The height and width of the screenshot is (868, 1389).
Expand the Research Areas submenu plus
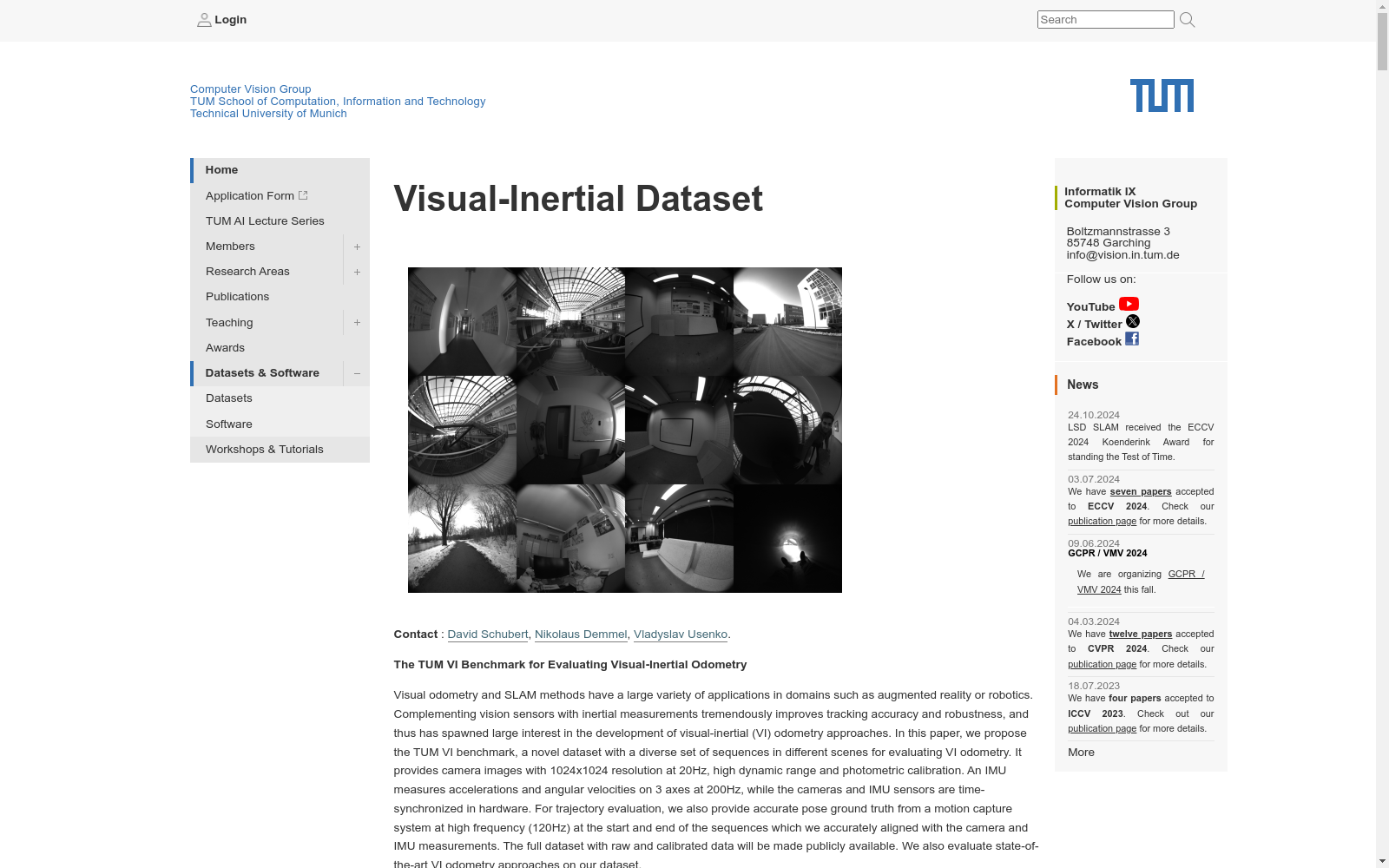pyautogui.click(x=357, y=272)
